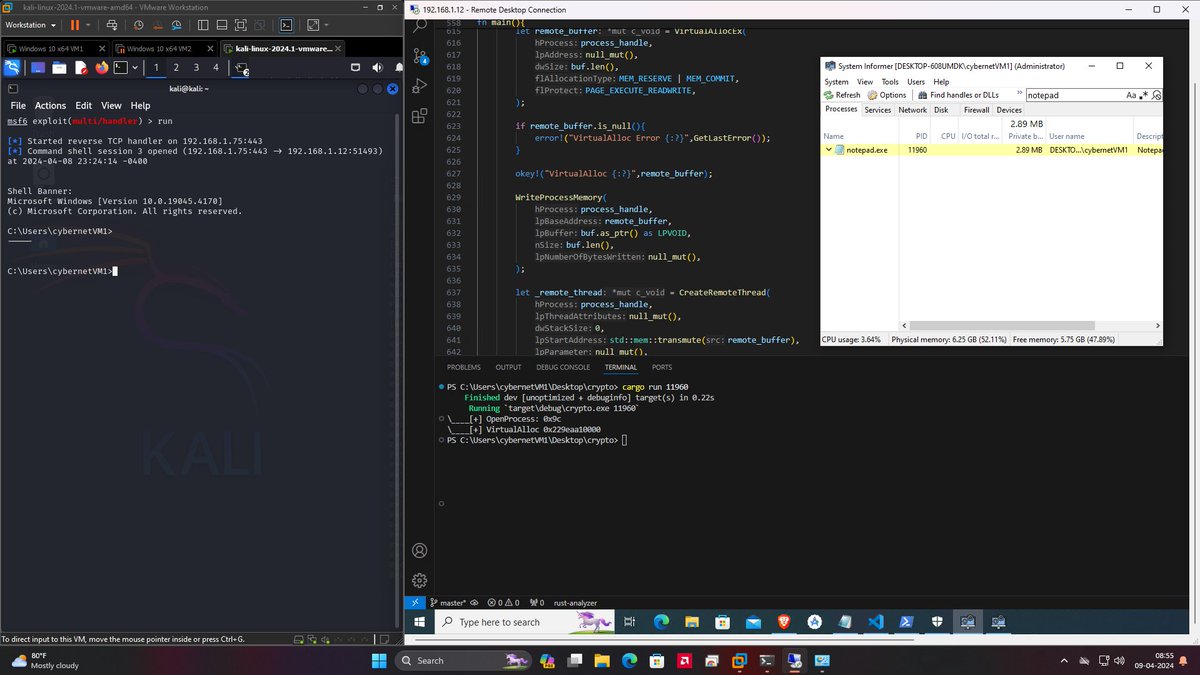Click Send Ctrl+Alt+Del VMware toolbar icon
Screen dimensions: 1200x675
pos(111,24)
